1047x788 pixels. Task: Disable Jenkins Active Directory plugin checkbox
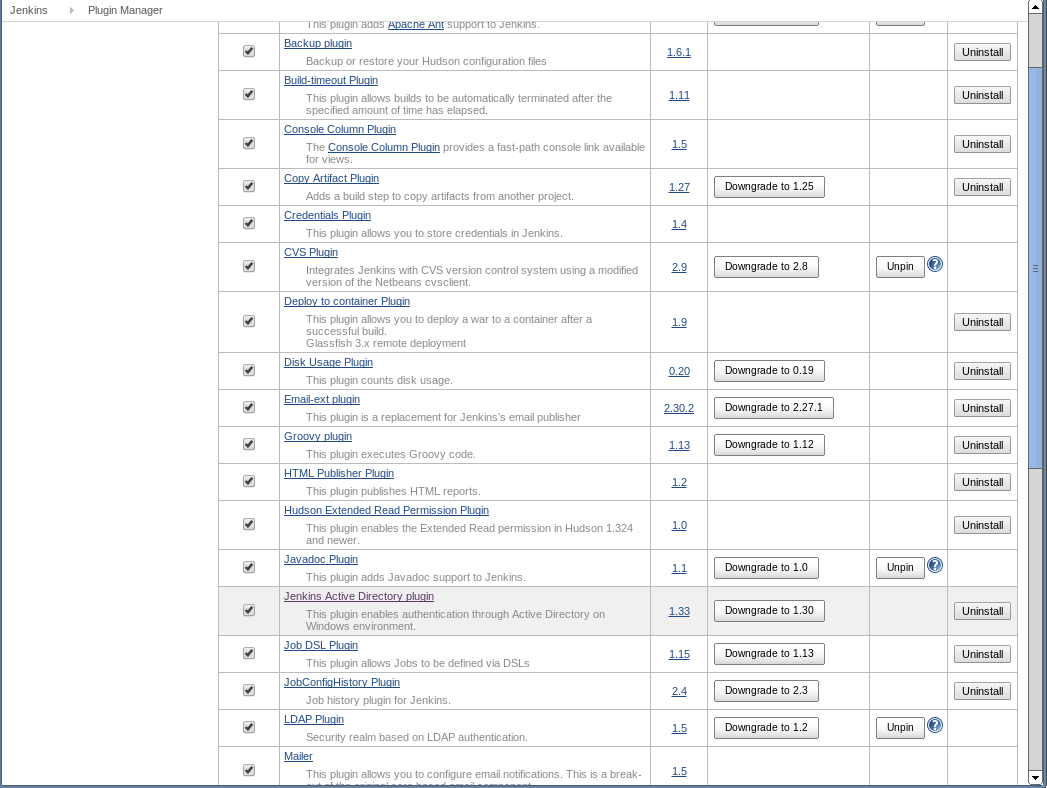point(249,610)
